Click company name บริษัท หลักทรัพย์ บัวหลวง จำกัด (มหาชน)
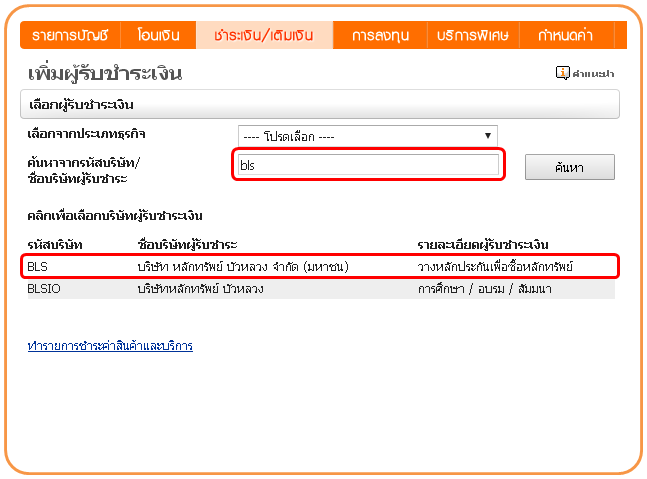 243,267
